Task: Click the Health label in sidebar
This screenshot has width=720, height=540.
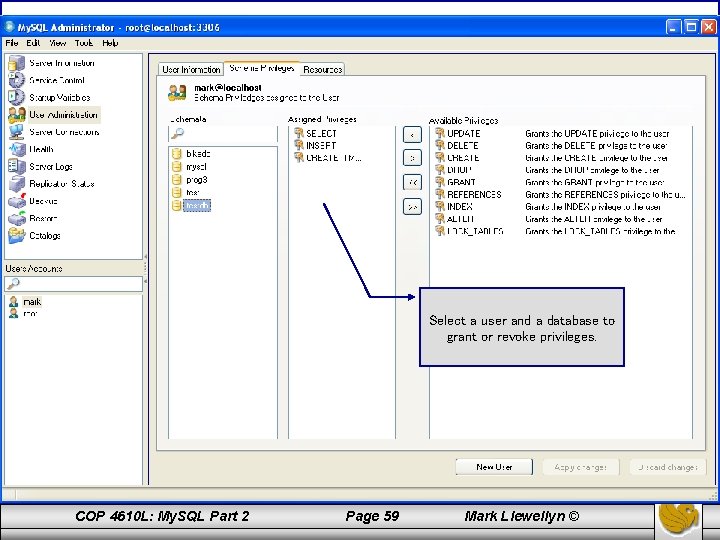Action: click(x=41, y=149)
